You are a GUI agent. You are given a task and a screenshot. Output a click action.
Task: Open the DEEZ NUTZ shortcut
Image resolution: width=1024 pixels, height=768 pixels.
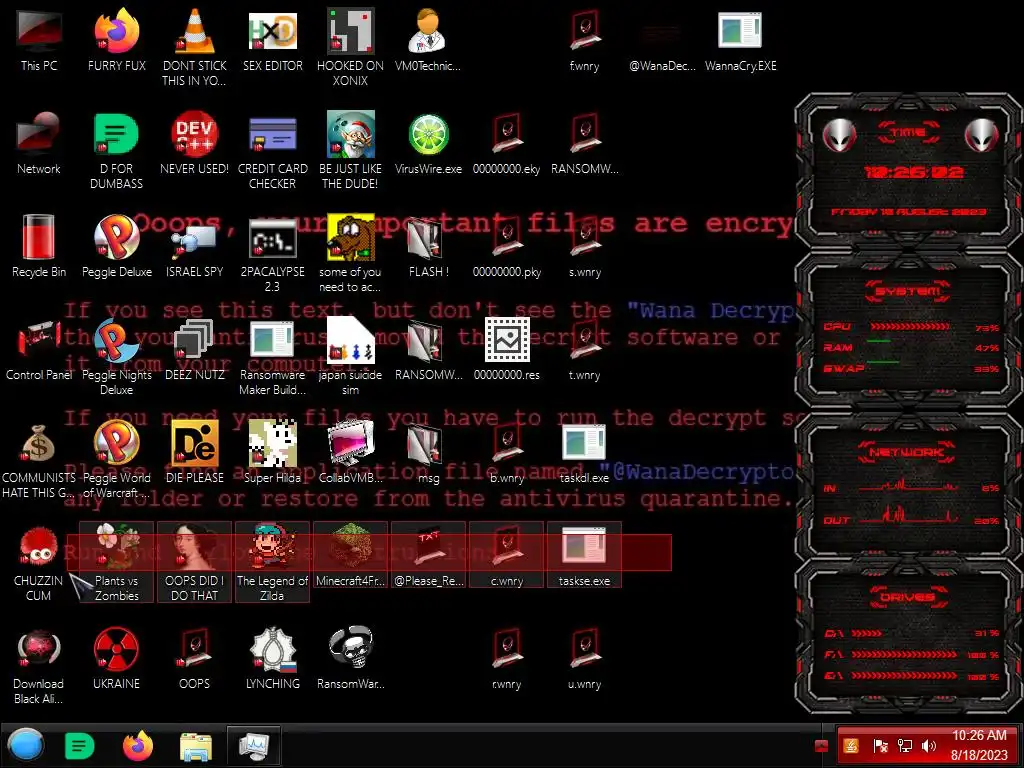click(194, 349)
